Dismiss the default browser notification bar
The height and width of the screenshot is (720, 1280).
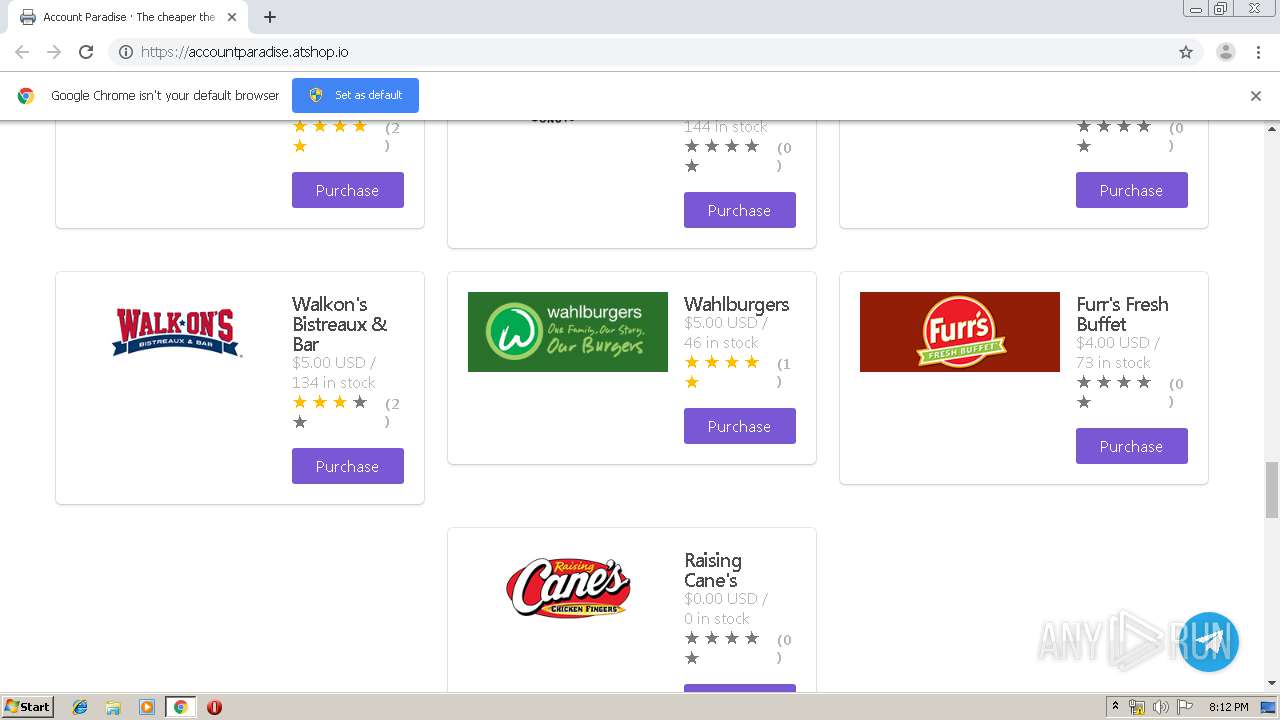pyautogui.click(x=1256, y=96)
